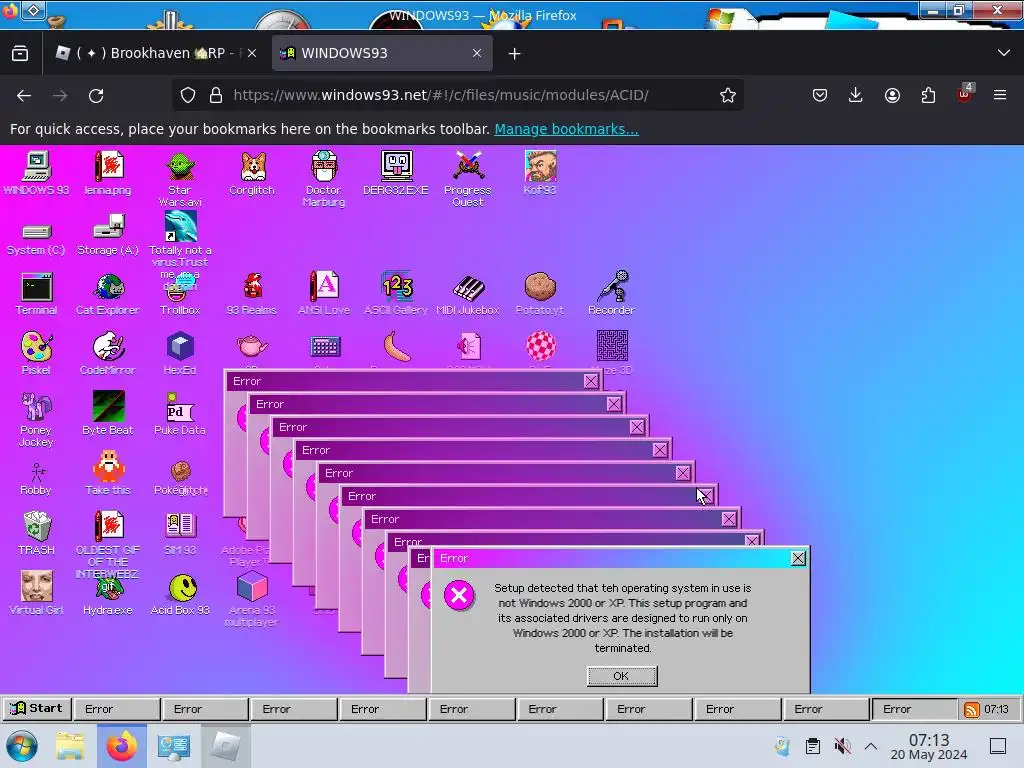The width and height of the screenshot is (1024, 768).
Task: Launch MIDI Jukebox icon
Action: click(468, 294)
